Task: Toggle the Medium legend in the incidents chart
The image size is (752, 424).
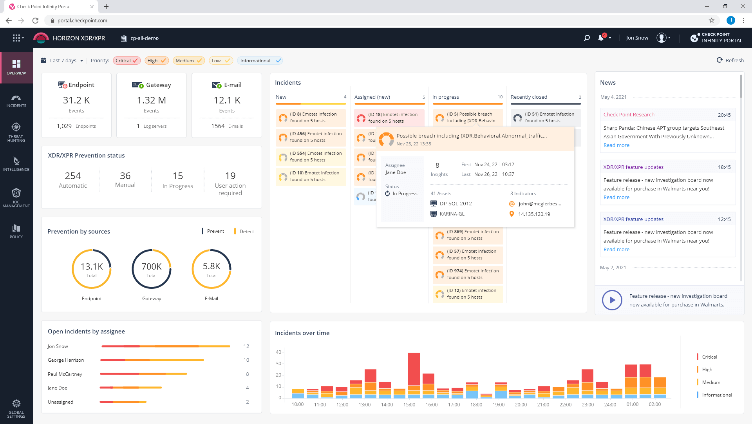Action: pyautogui.click(x=708, y=382)
